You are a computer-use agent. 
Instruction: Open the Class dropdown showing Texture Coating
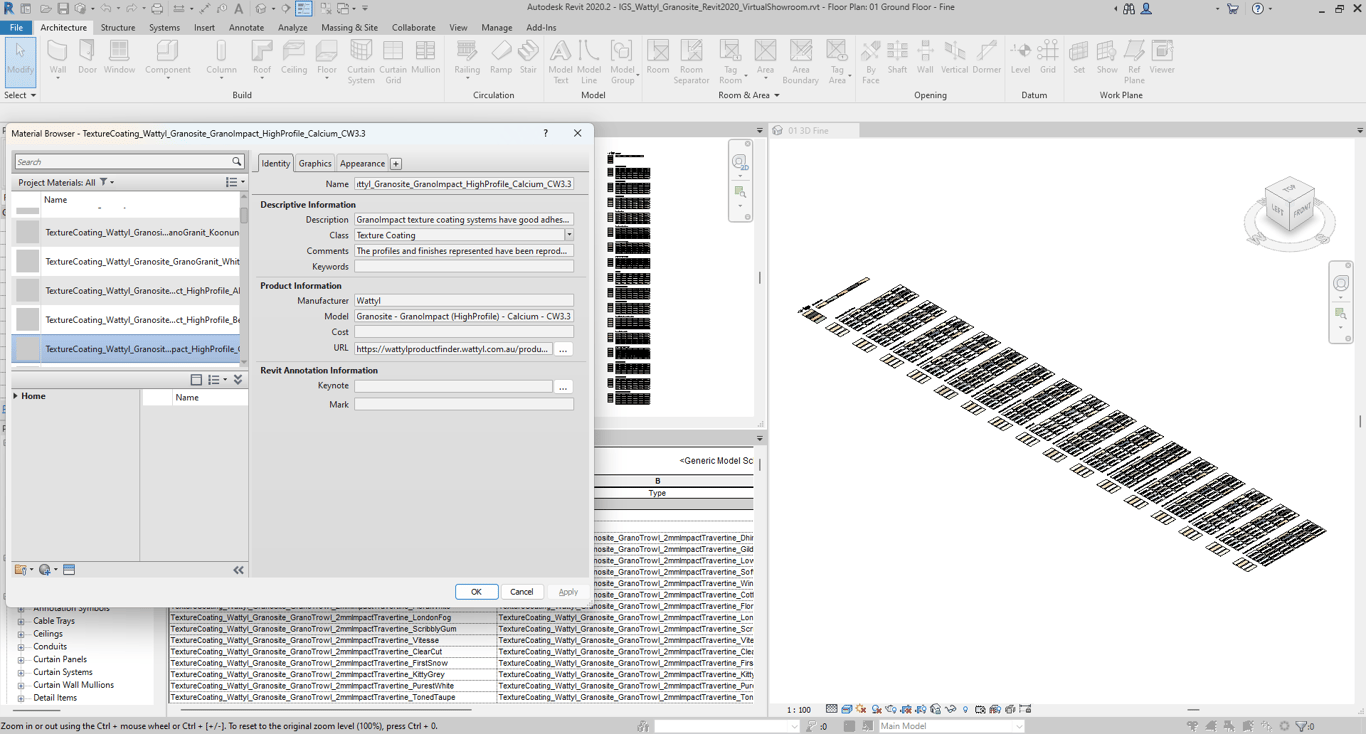(568, 236)
